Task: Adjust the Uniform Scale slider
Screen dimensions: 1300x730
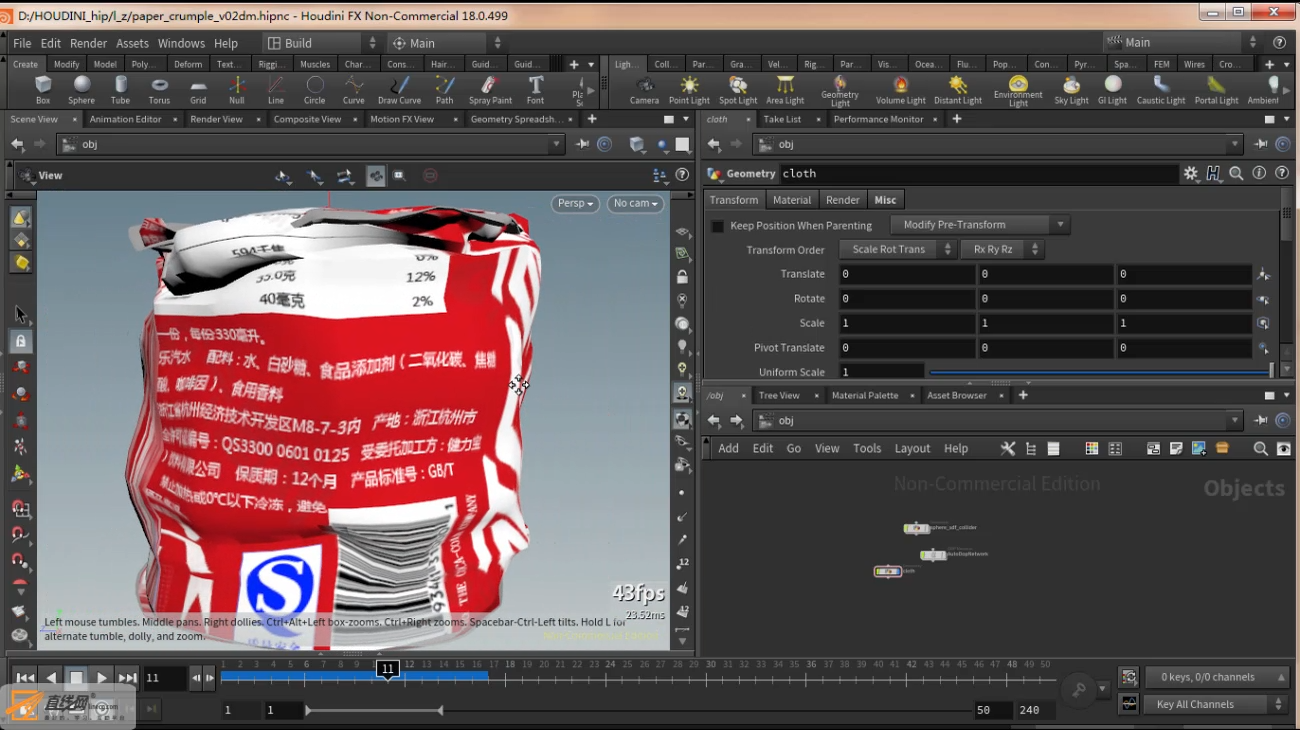Action: pos(1100,372)
